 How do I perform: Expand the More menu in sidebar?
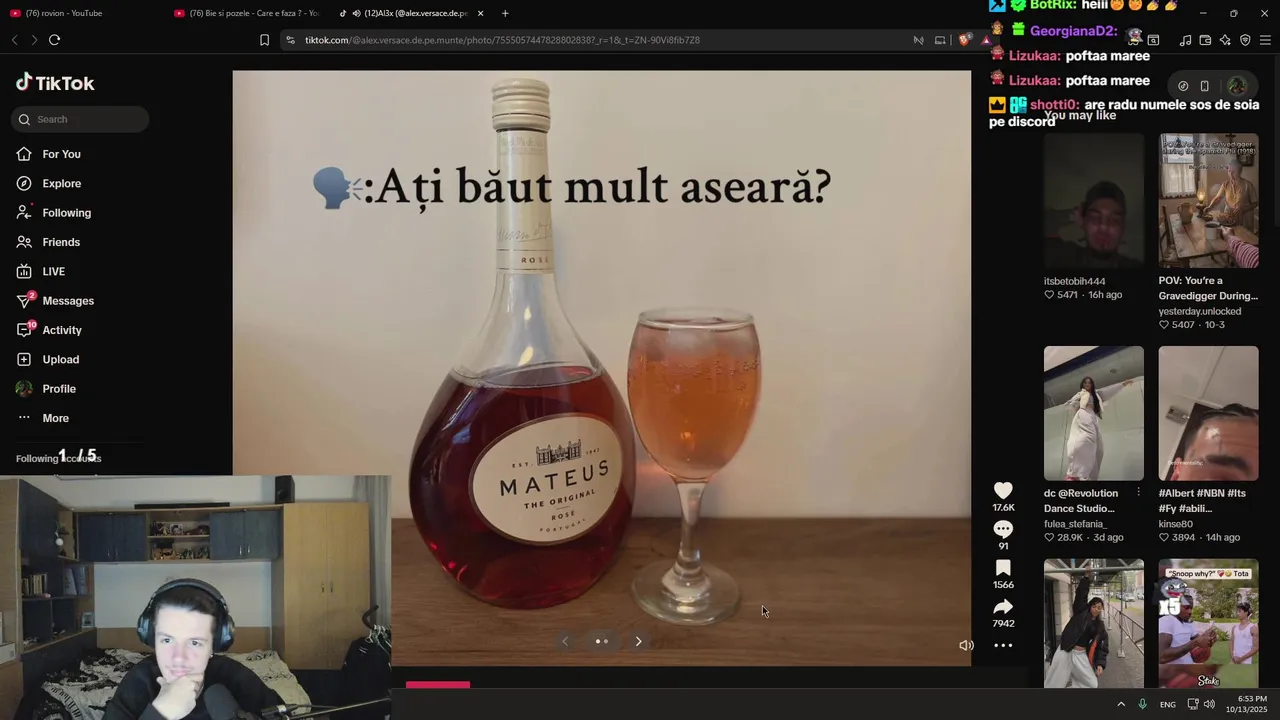pos(55,418)
